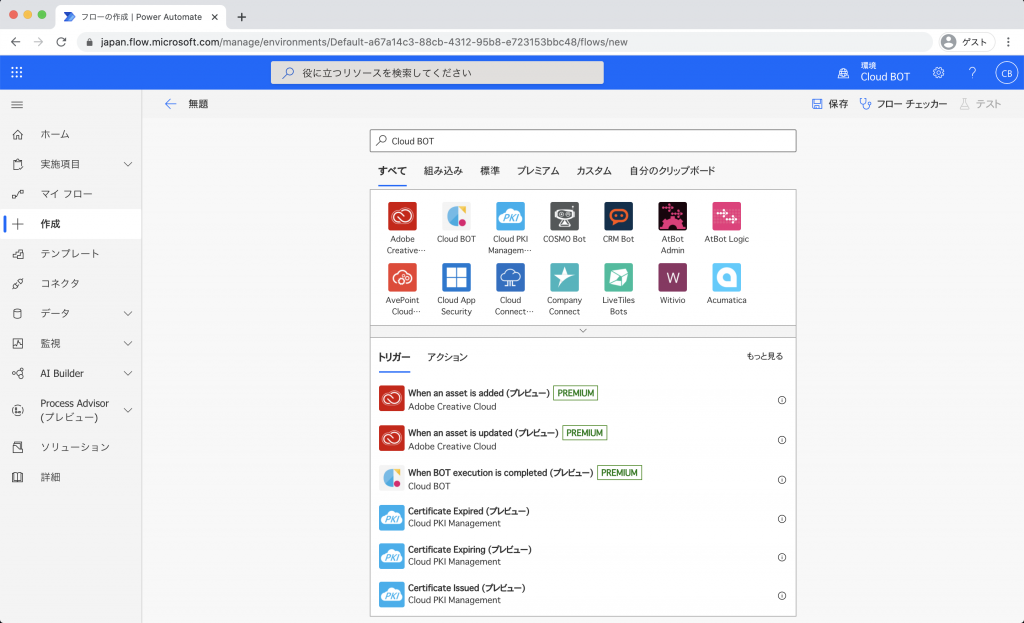
Task: Click the 保存 save button
Action: point(829,104)
